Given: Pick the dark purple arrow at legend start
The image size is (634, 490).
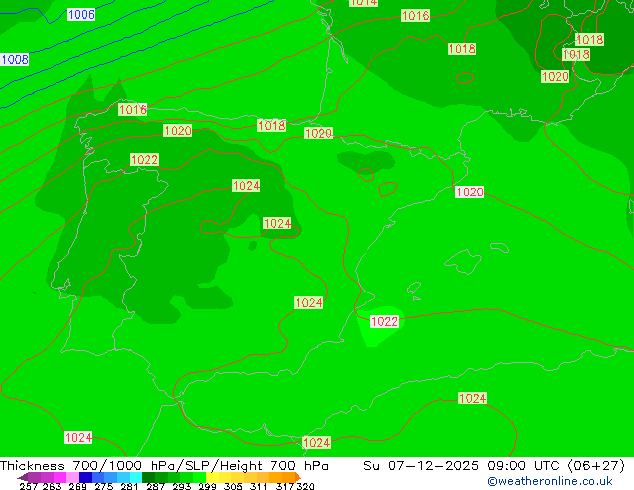Looking at the screenshot, I should pyautogui.click(x=23, y=477).
